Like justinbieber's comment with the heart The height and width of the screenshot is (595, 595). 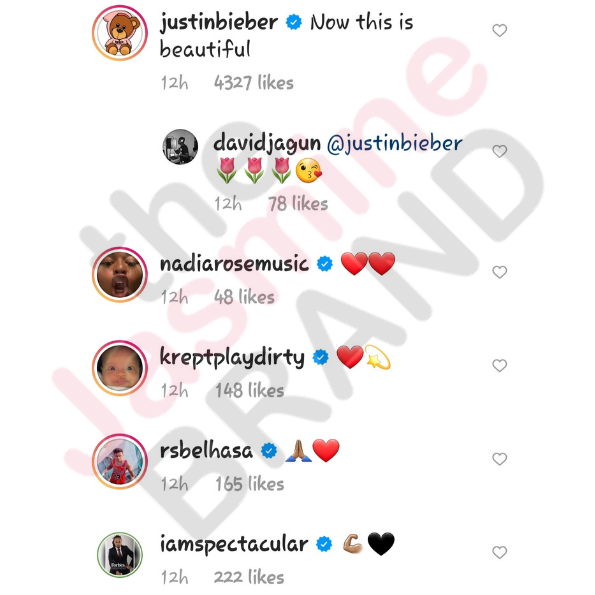point(499,30)
